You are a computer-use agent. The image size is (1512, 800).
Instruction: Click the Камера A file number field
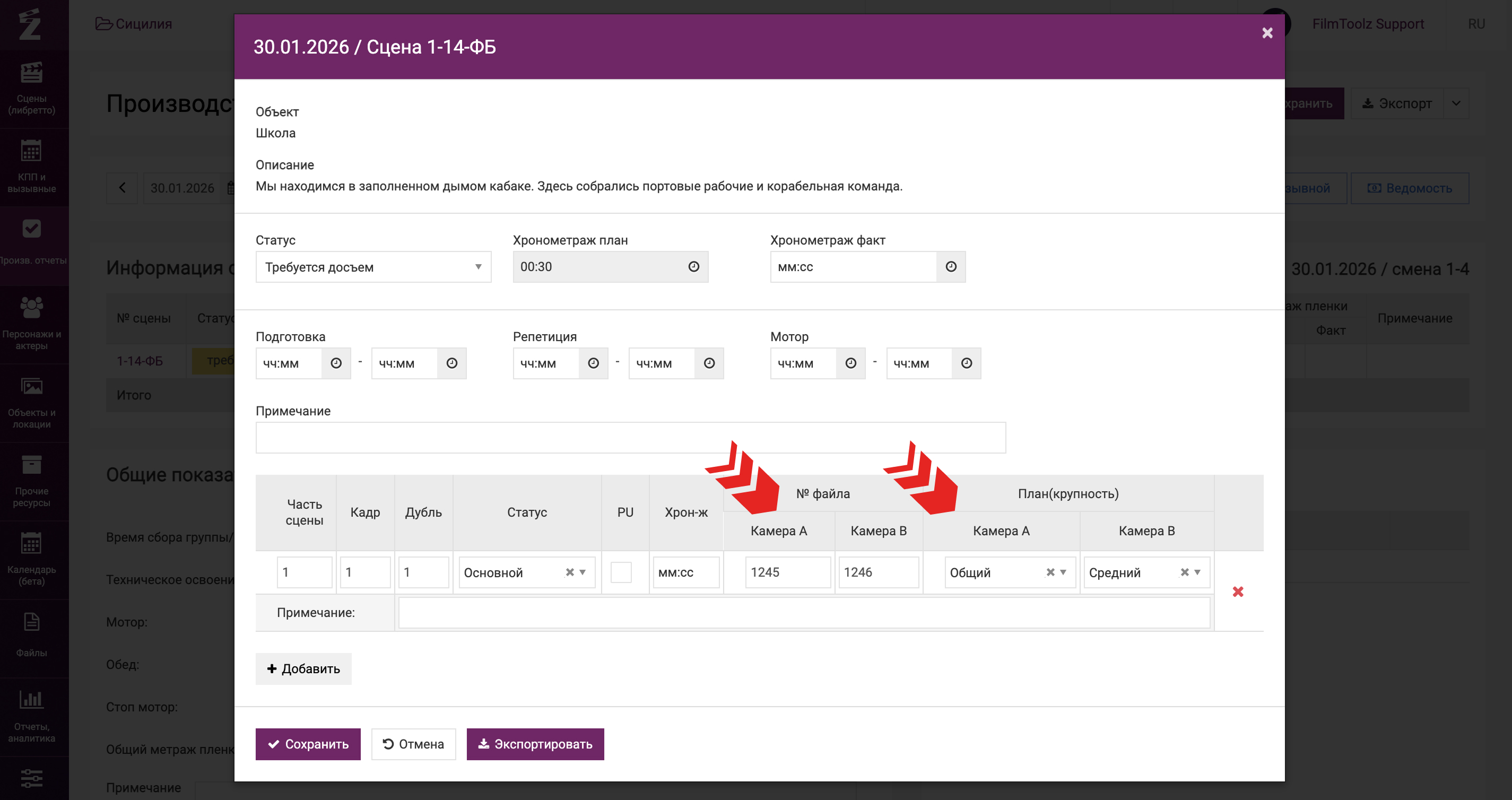tap(787, 572)
